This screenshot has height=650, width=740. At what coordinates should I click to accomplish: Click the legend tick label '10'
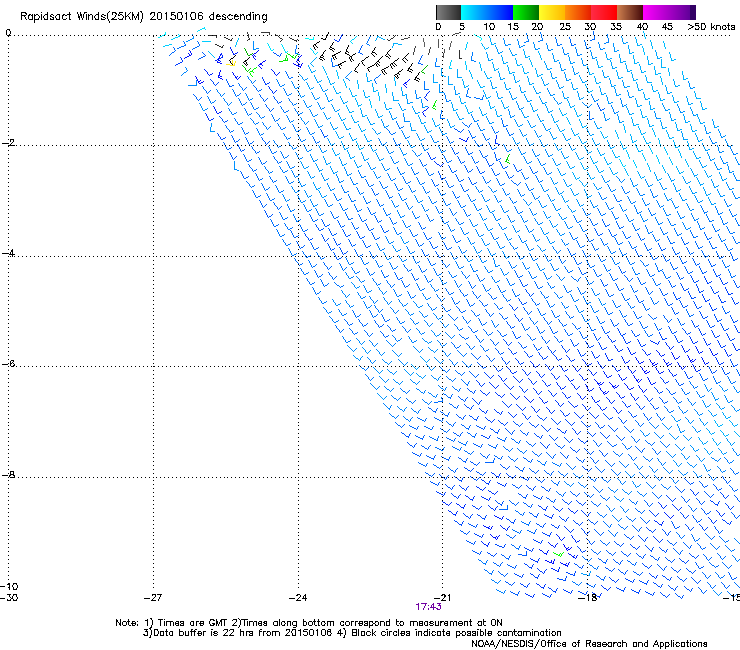[x=489, y=27]
